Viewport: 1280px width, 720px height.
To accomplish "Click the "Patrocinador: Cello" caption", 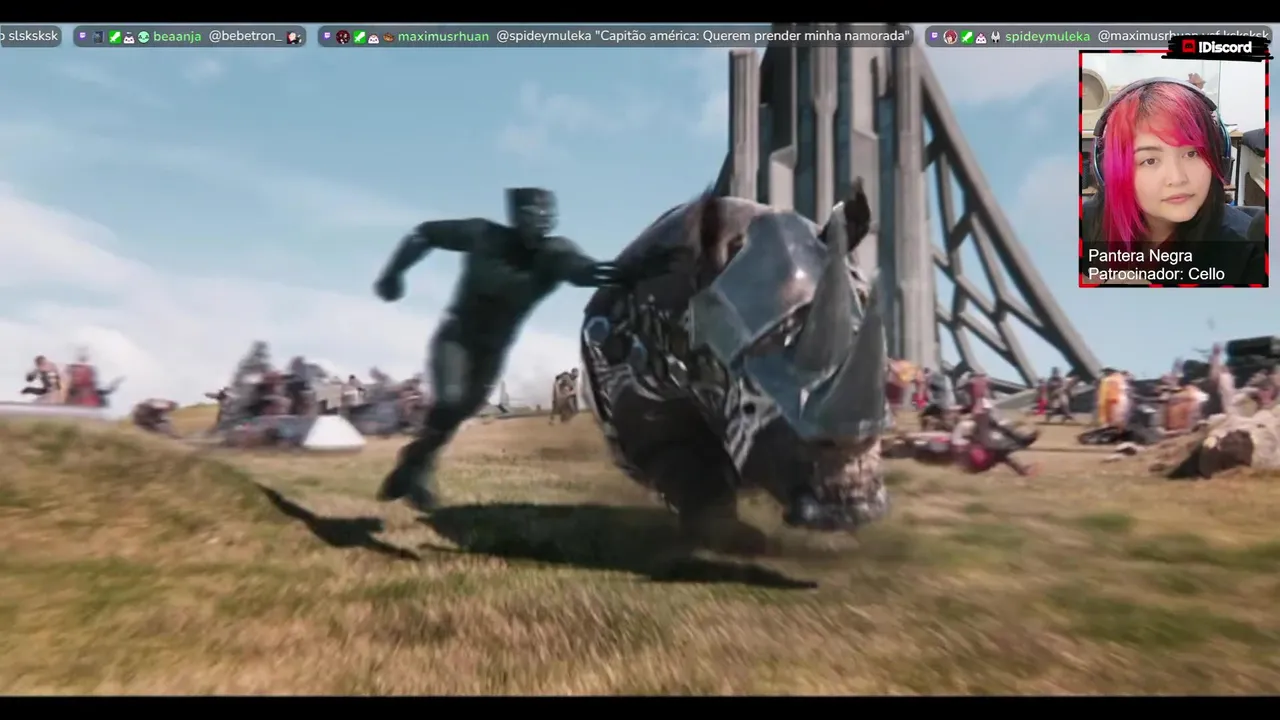I will (x=1156, y=274).
